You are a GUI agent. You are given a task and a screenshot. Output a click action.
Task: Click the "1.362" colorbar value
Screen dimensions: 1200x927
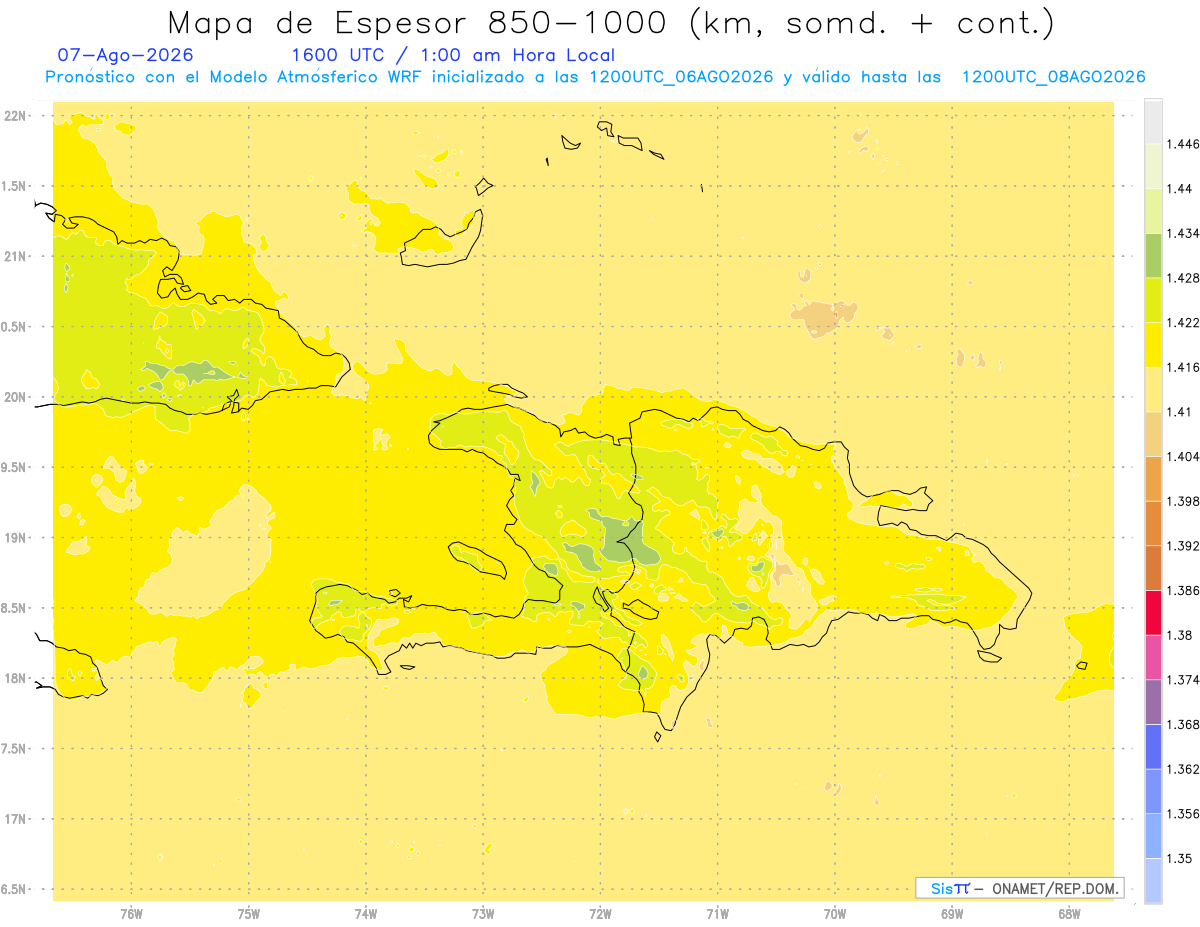(x=1182, y=769)
